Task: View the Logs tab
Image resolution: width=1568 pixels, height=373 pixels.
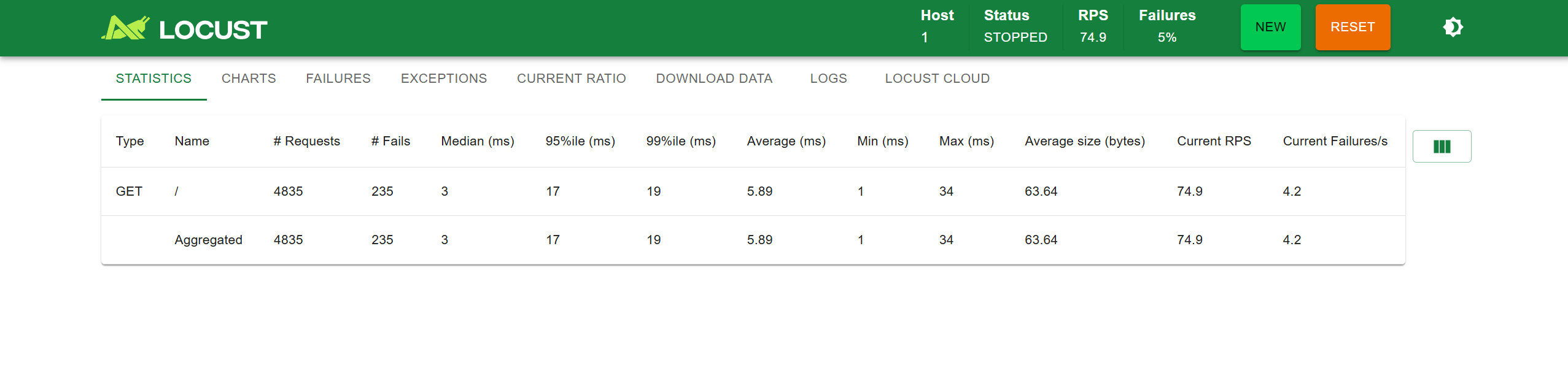Action: coord(828,79)
